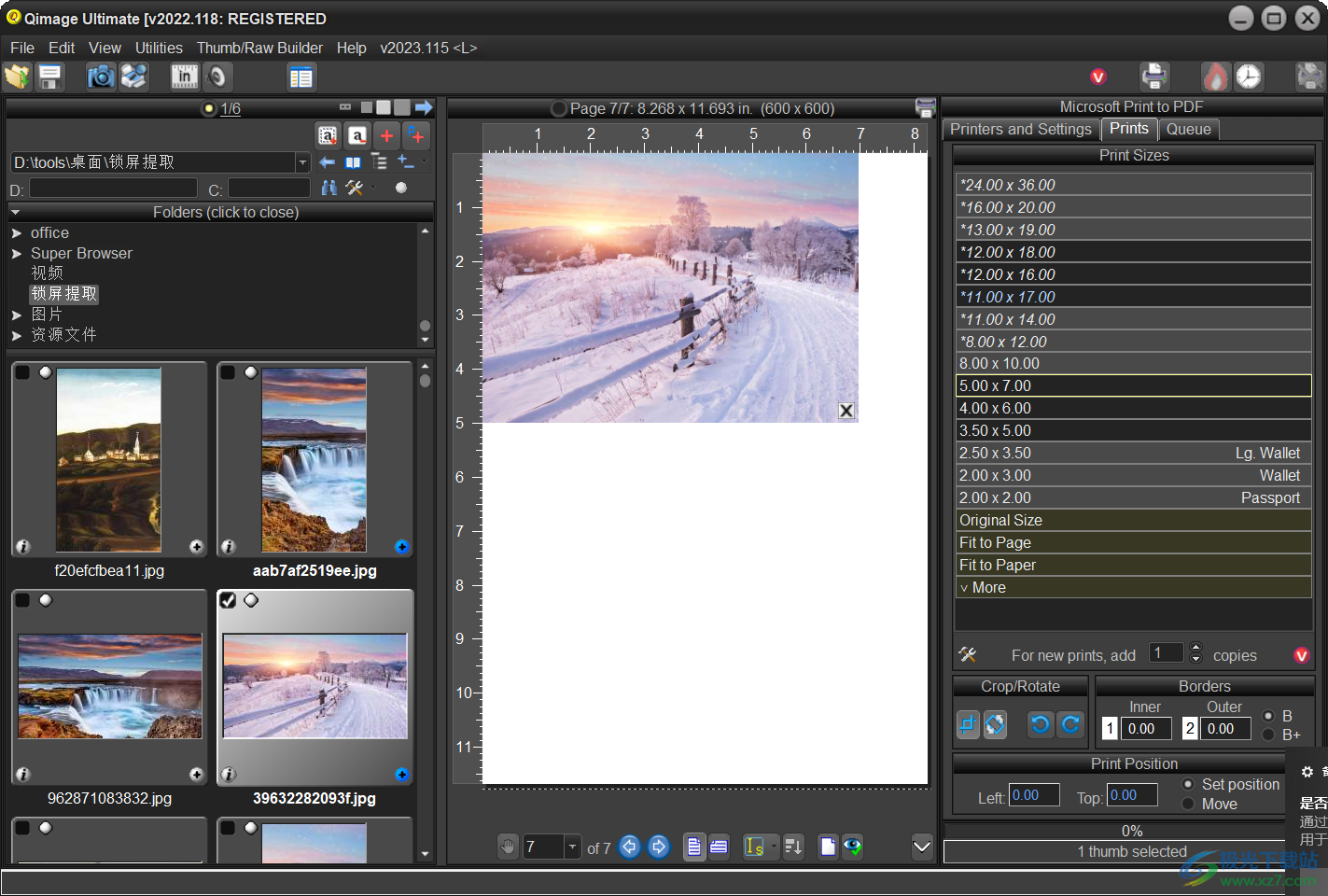Open the File menu
This screenshot has height=896, width=1328.
point(22,48)
